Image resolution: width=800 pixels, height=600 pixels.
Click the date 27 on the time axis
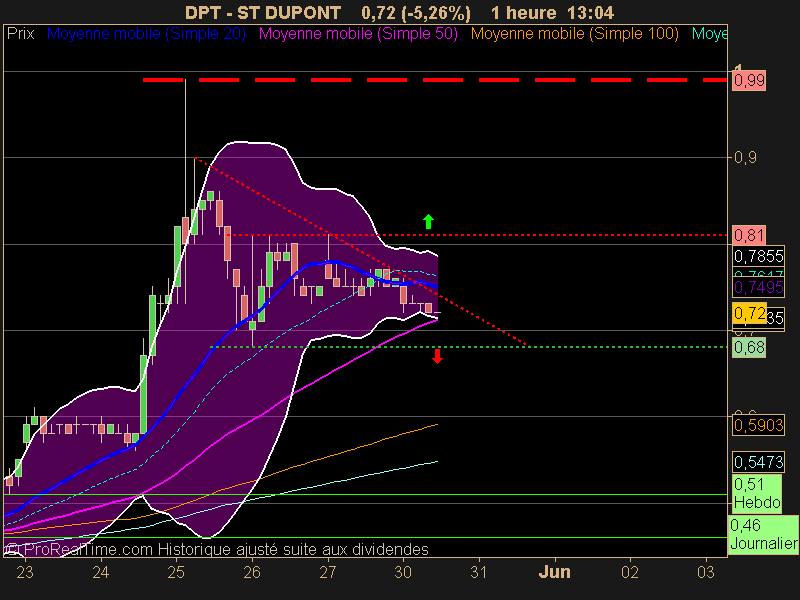coord(328,572)
